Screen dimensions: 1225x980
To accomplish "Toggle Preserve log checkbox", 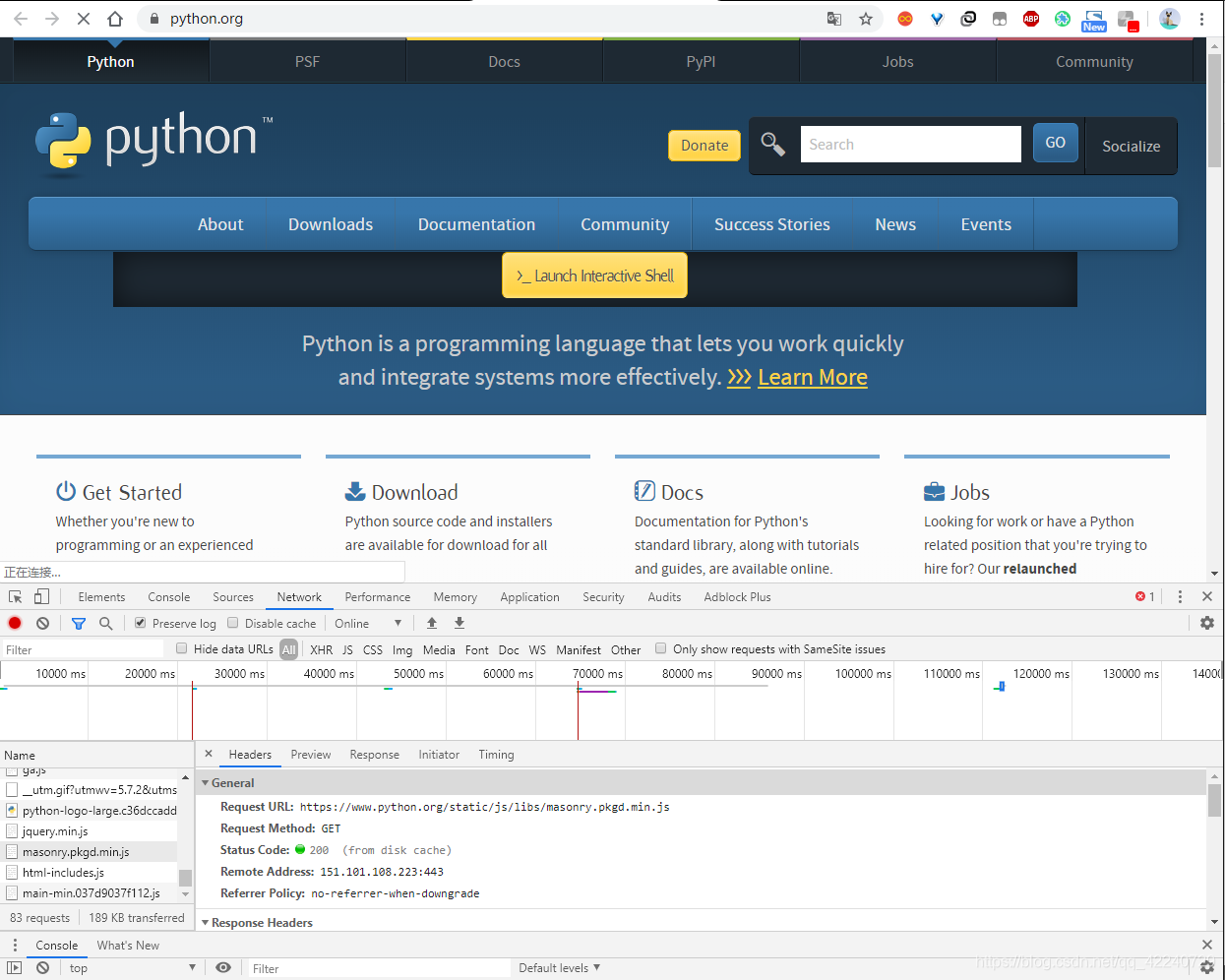I will click(x=141, y=623).
